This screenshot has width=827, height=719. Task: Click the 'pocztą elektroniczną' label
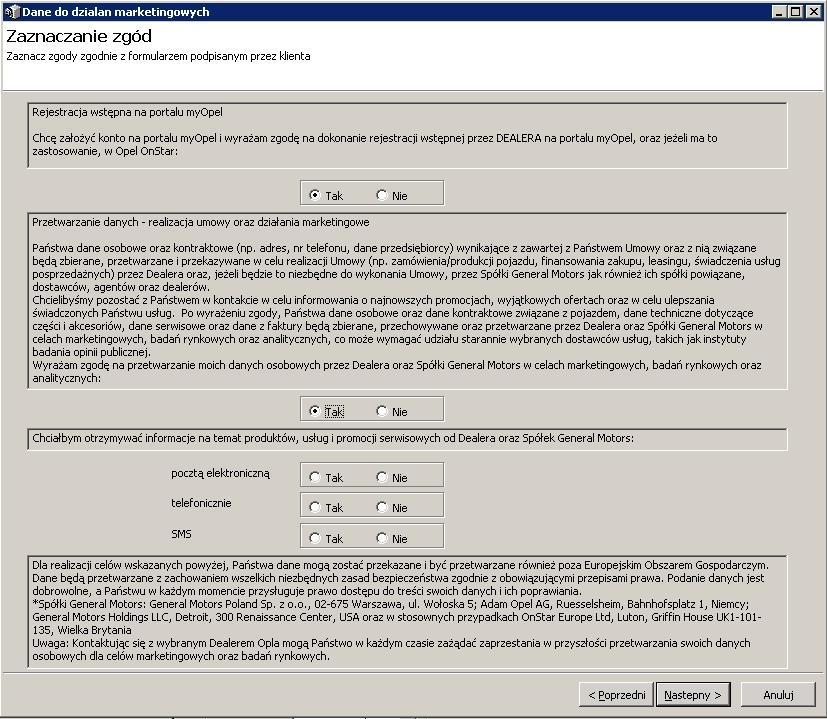coord(220,473)
